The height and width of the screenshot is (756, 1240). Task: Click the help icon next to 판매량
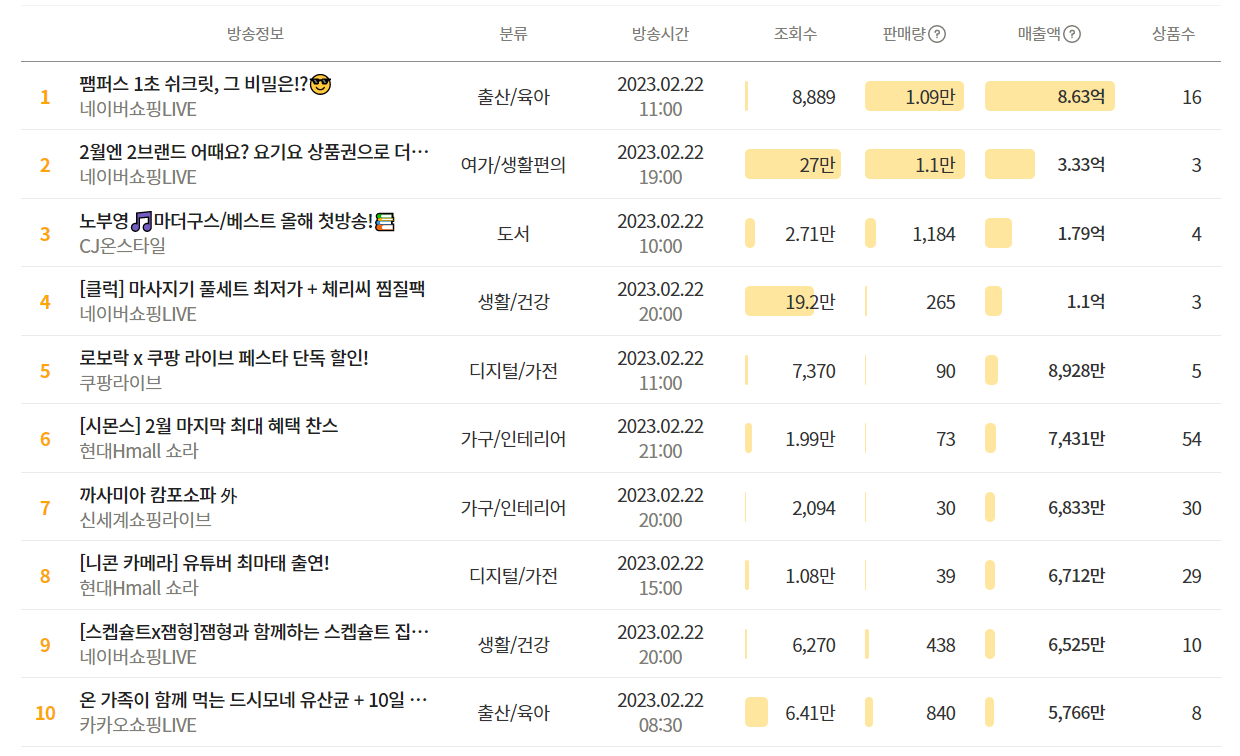coord(937,34)
